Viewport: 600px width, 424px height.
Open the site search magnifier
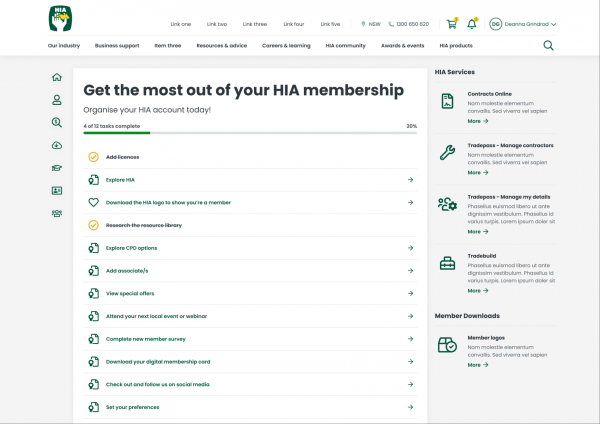click(548, 46)
